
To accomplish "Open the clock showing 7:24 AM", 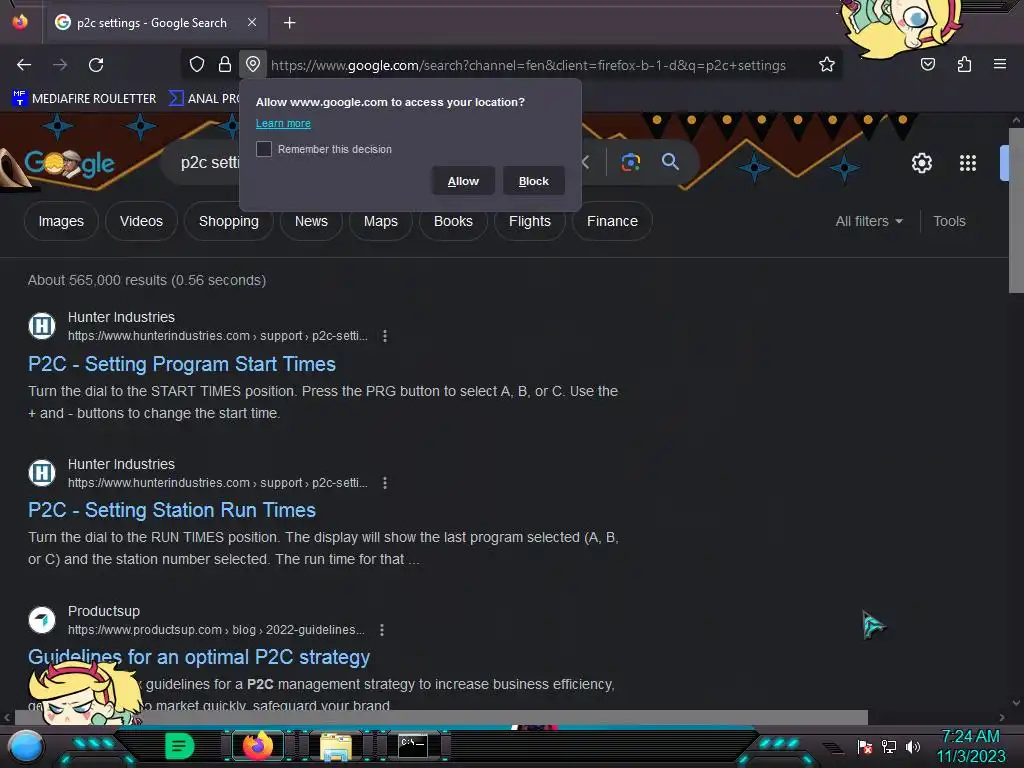I will (x=970, y=746).
